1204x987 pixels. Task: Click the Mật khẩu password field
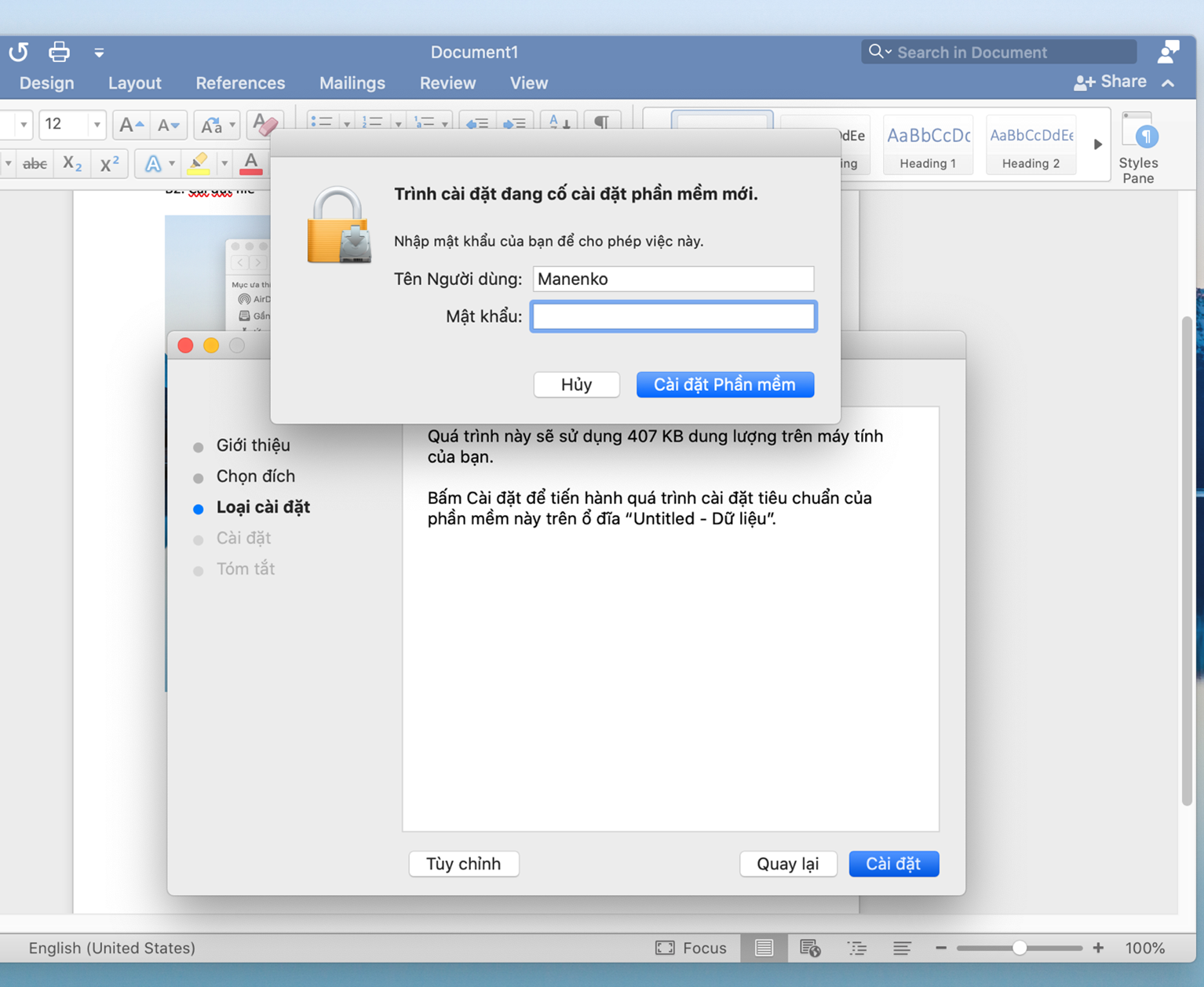point(673,316)
